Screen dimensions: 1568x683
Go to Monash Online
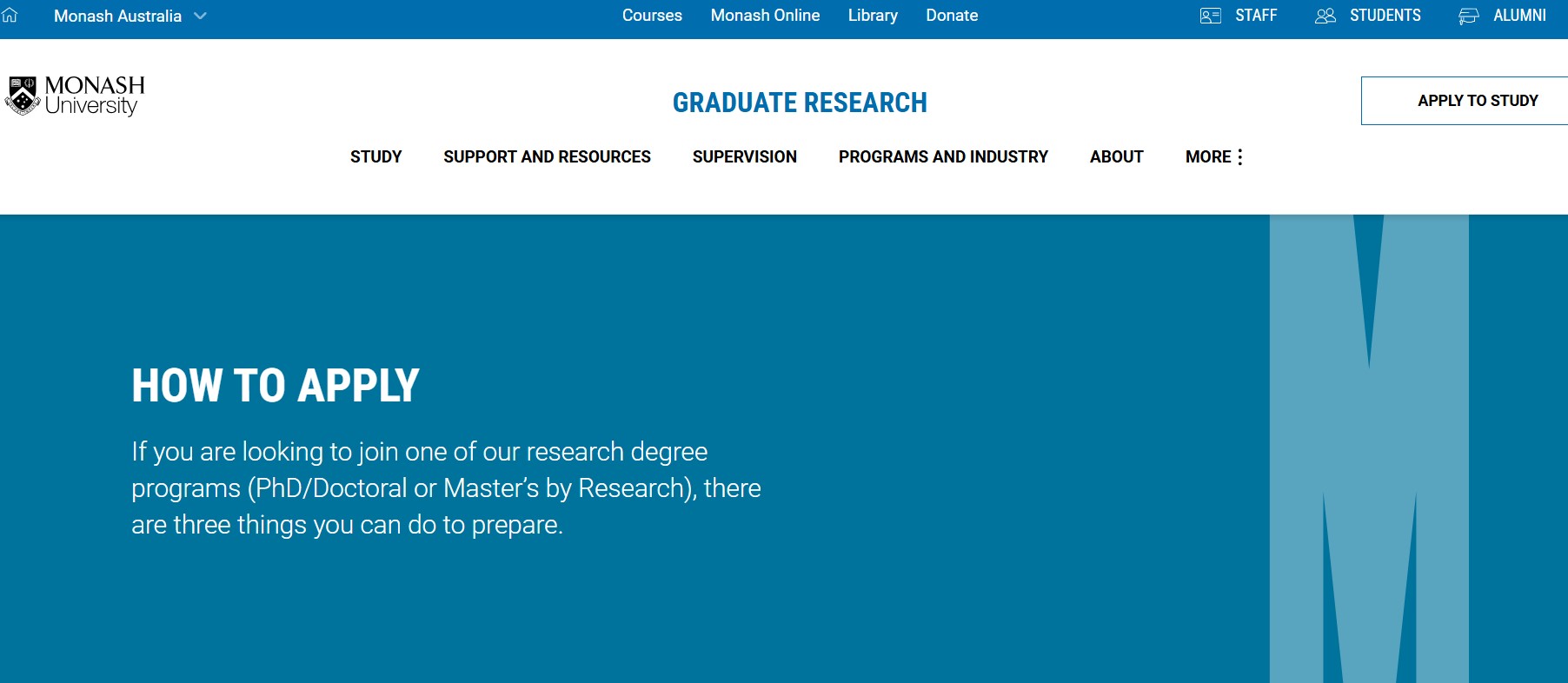click(x=765, y=16)
